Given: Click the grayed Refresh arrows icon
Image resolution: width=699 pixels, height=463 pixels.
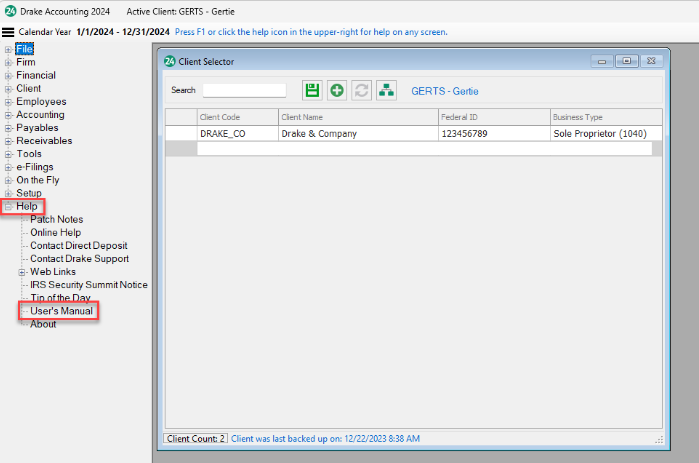Looking at the screenshot, I should coord(362,90).
